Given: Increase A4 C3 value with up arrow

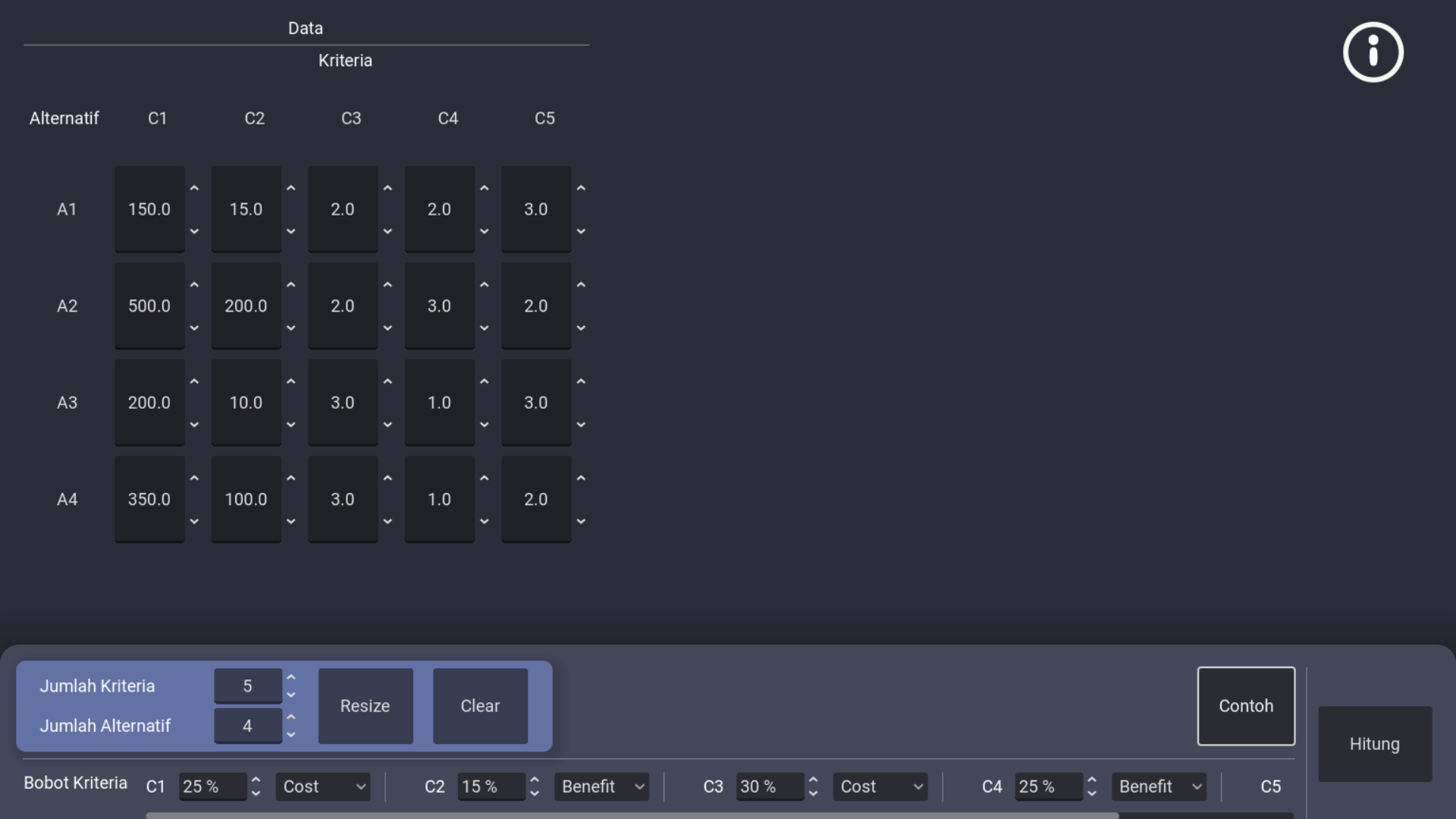Looking at the screenshot, I should pos(388,479).
